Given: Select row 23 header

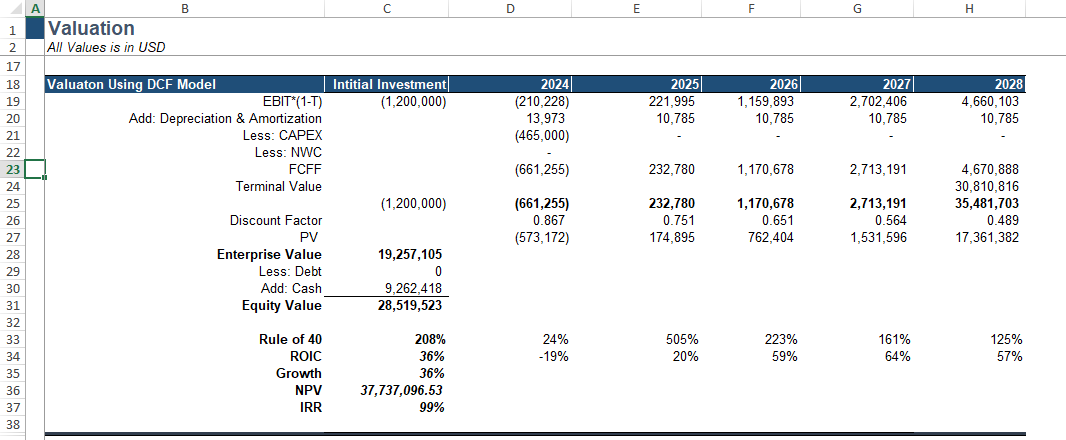Looking at the screenshot, I should [x=12, y=169].
